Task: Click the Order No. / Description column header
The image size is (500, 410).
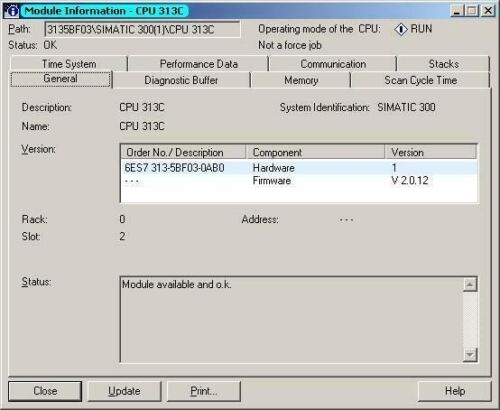Action: [183, 152]
